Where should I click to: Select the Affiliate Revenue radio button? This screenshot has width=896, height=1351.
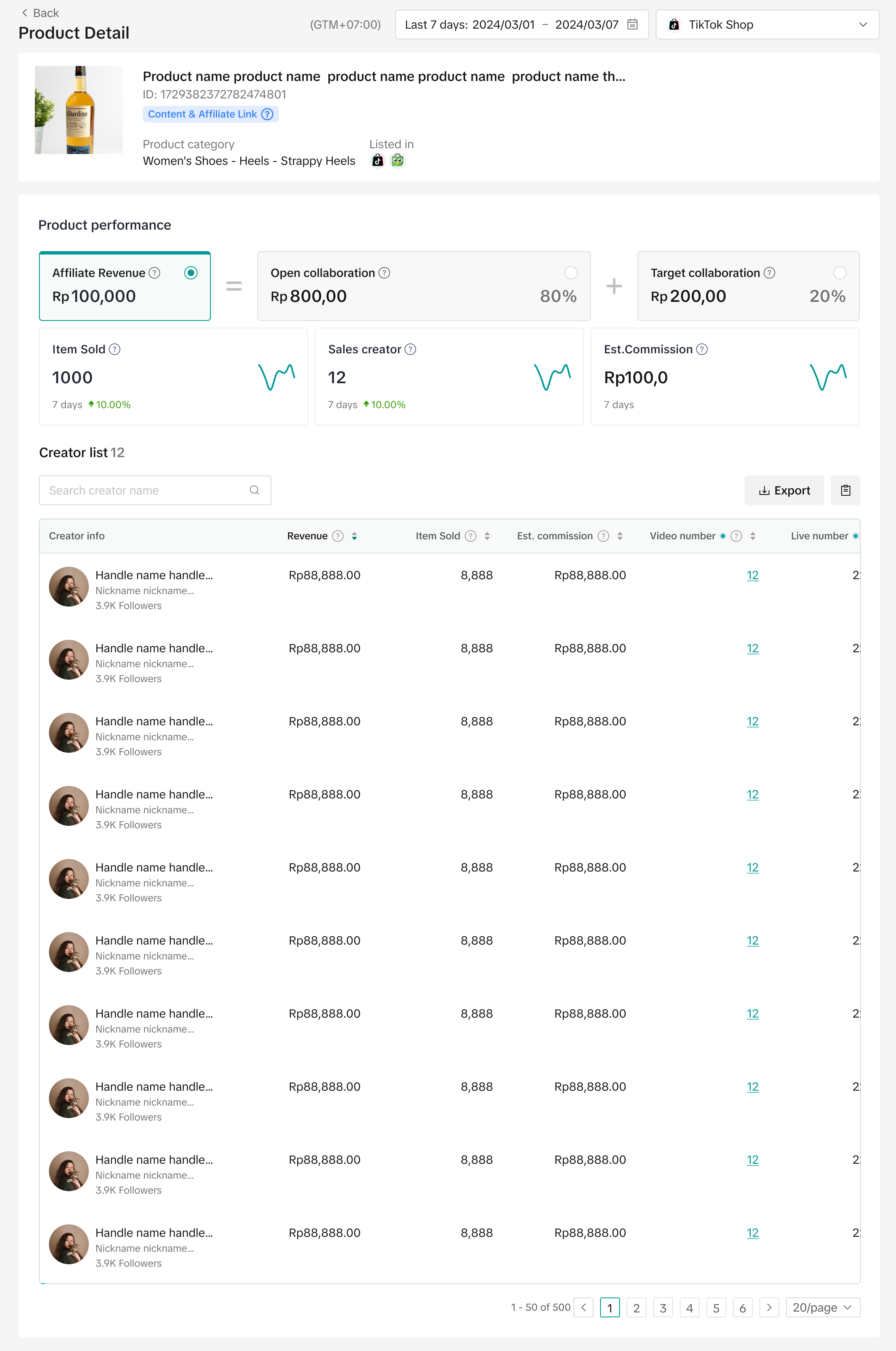191,273
